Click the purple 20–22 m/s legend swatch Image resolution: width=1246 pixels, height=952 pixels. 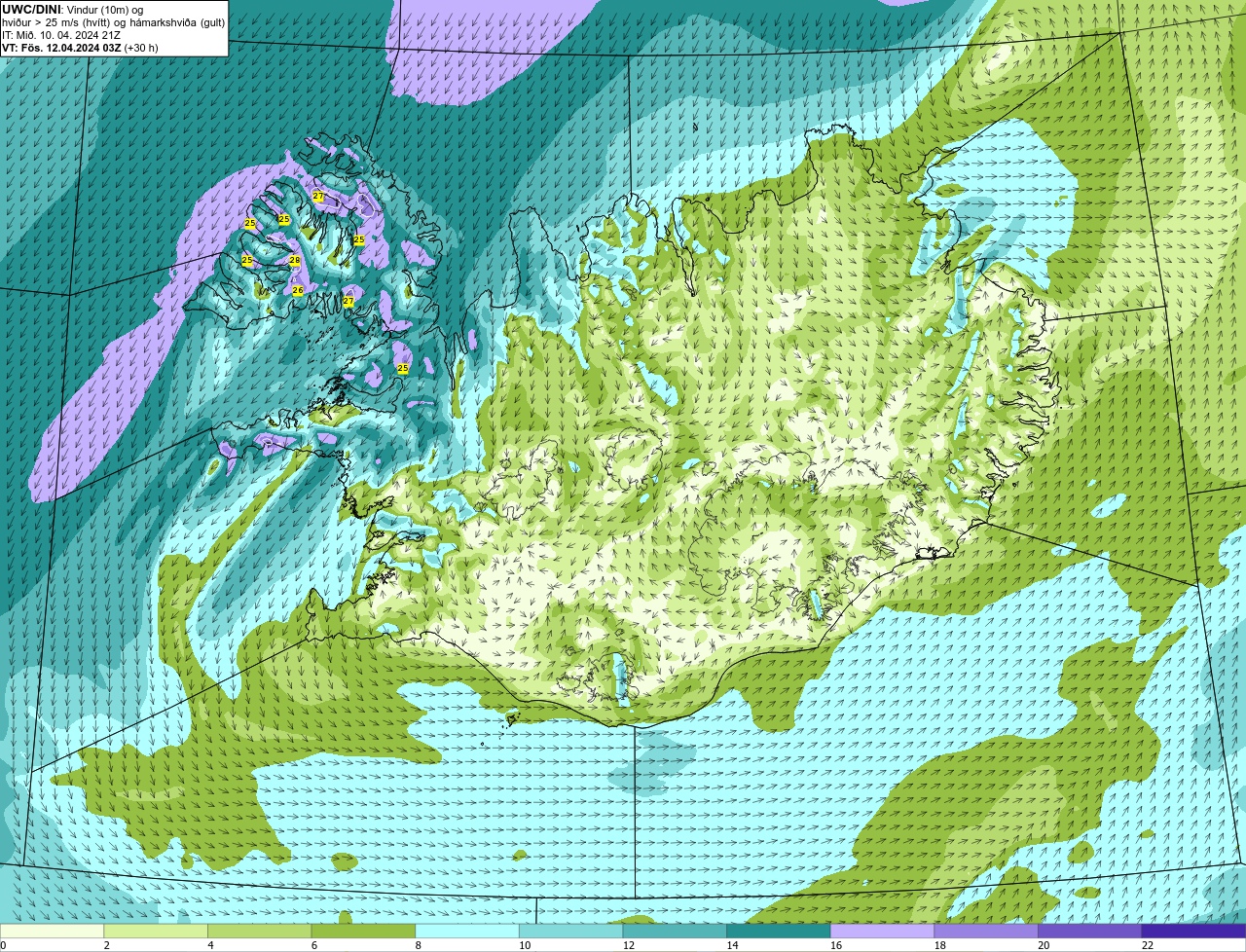click(1090, 931)
